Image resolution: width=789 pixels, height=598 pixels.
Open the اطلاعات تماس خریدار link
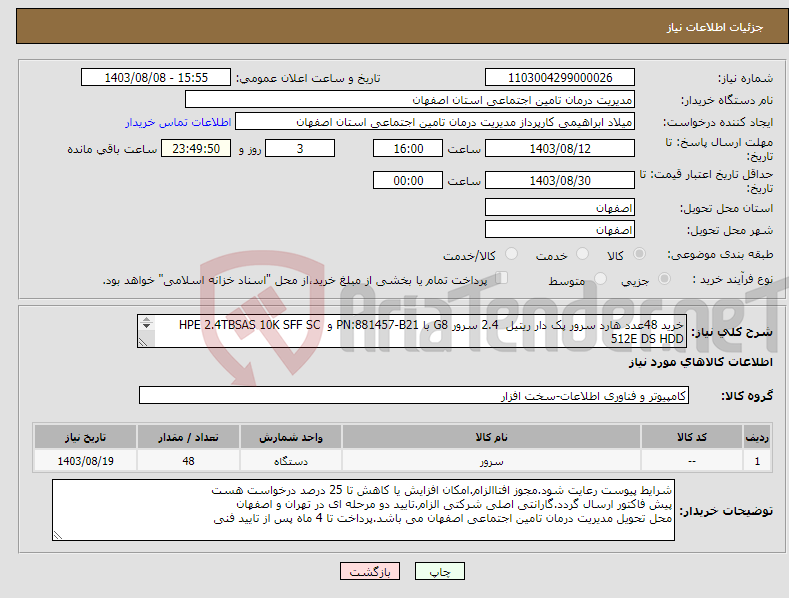178,122
